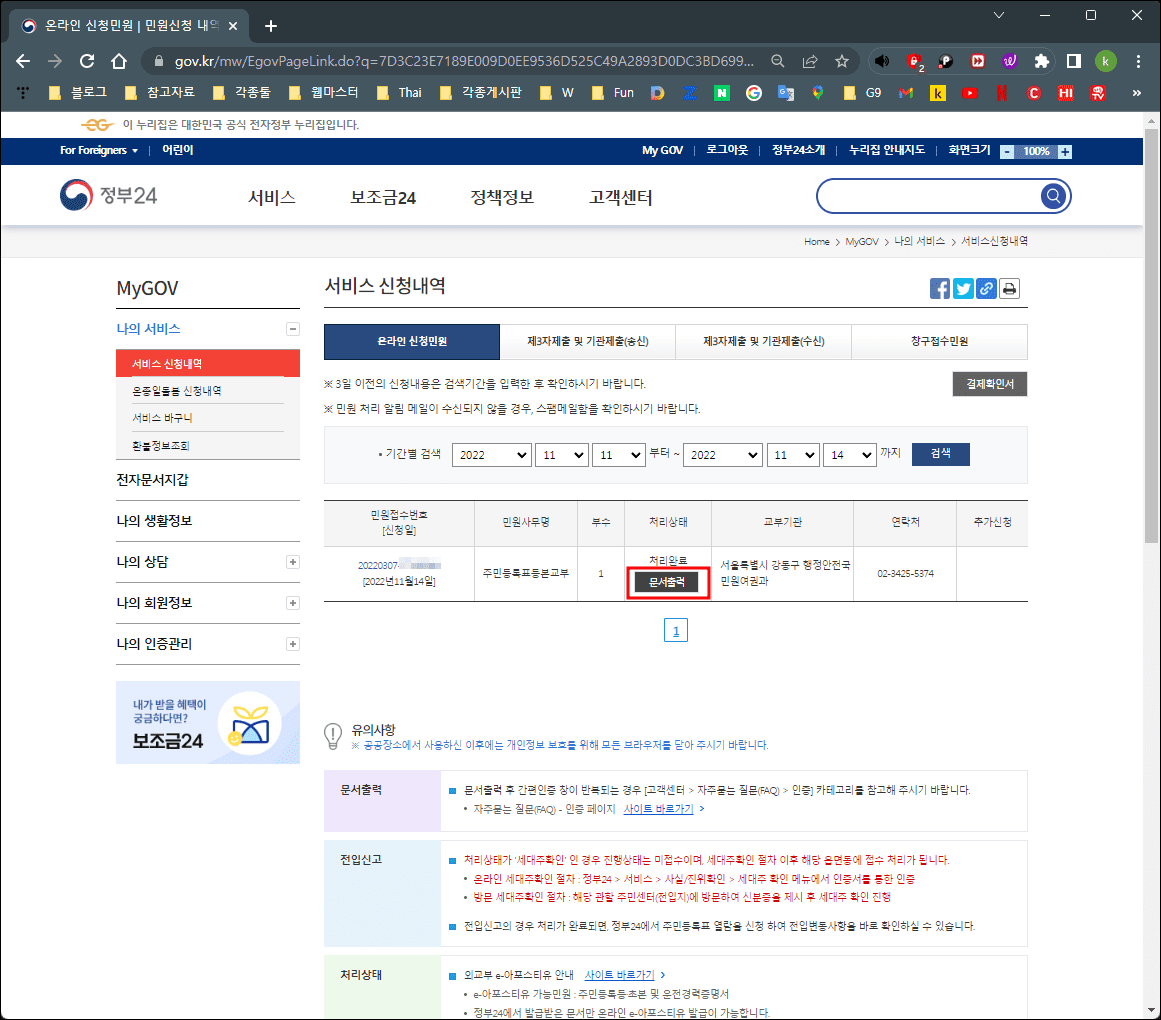Print the page using the printer icon
1161x1020 pixels.
tap(1009, 288)
